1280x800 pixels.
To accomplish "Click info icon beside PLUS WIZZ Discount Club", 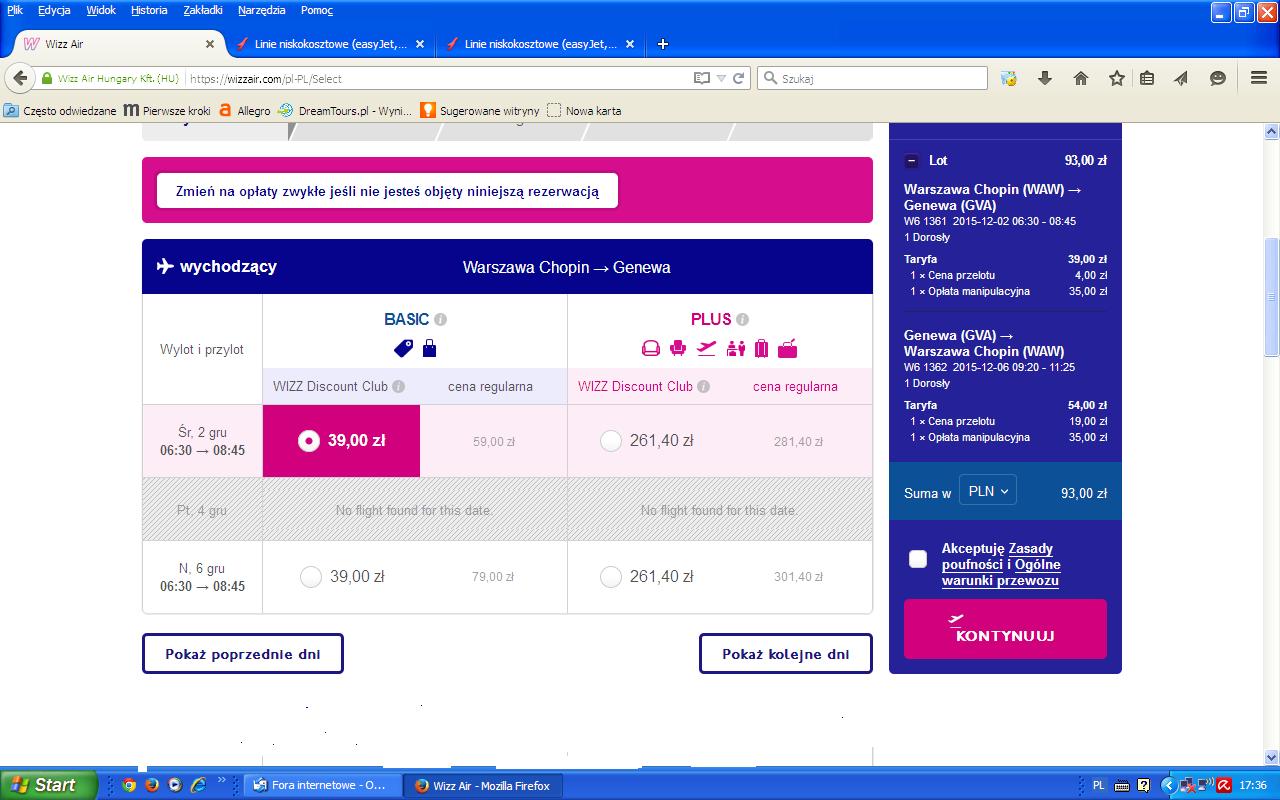I will tap(703, 387).
